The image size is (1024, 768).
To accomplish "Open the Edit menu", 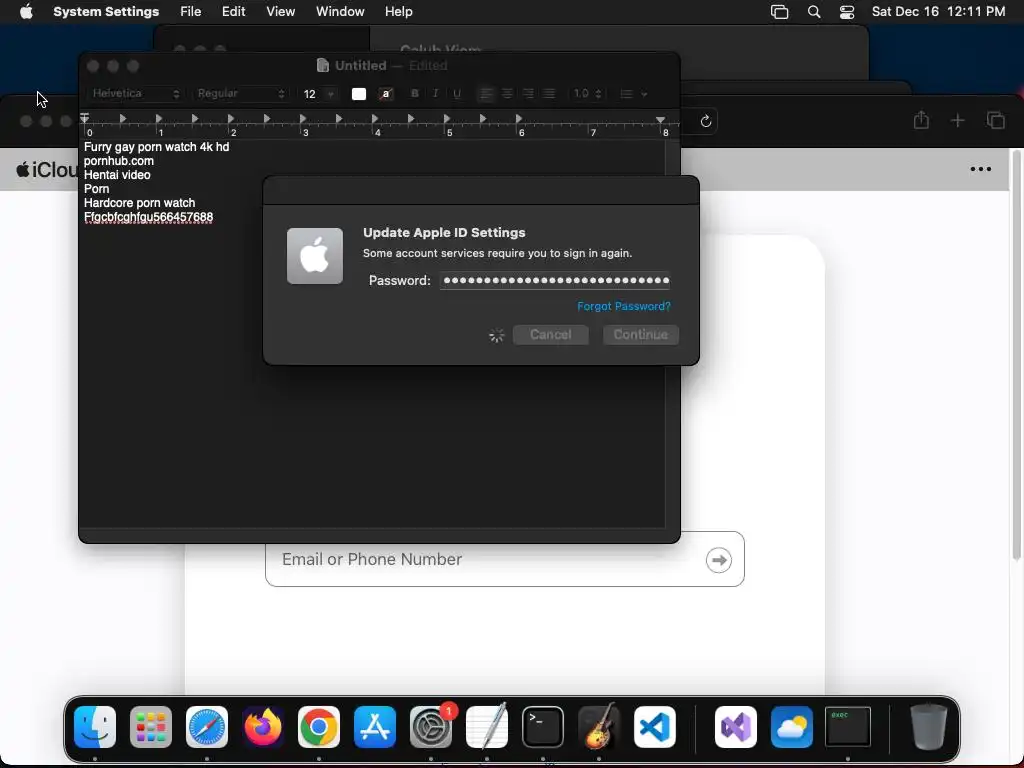I will (x=233, y=12).
